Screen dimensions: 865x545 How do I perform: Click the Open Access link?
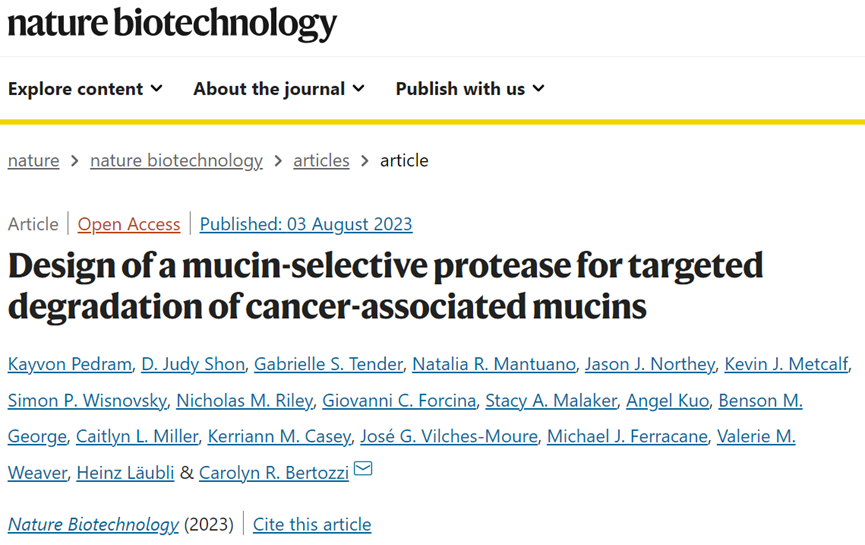tap(129, 225)
